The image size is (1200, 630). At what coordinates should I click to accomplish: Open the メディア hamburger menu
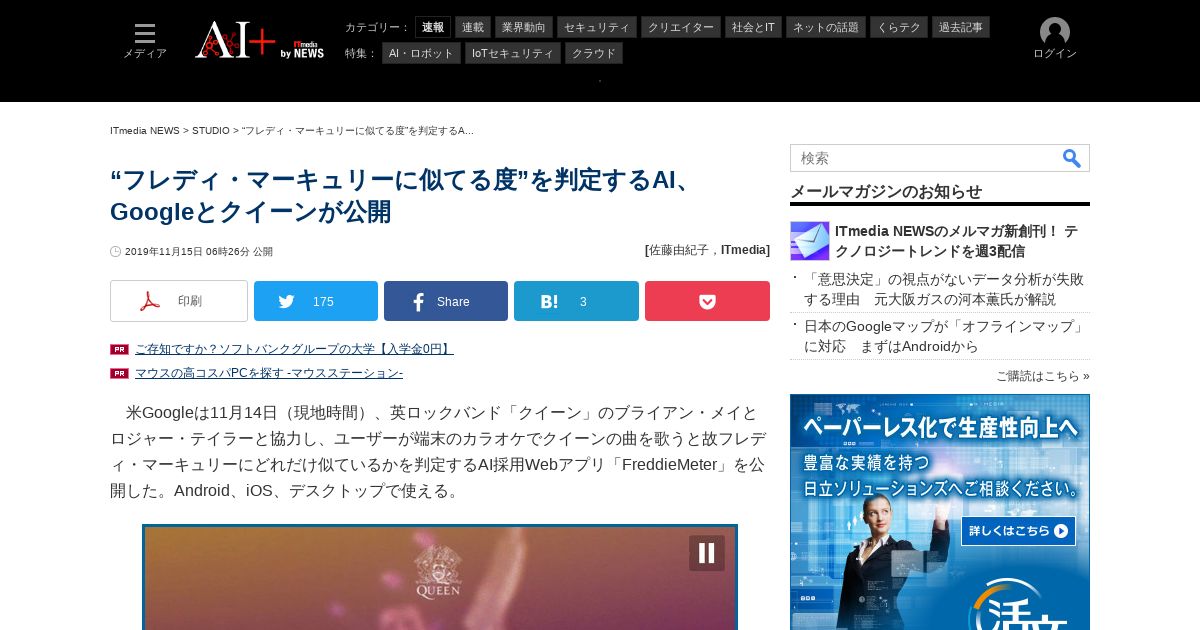coord(145,41)
